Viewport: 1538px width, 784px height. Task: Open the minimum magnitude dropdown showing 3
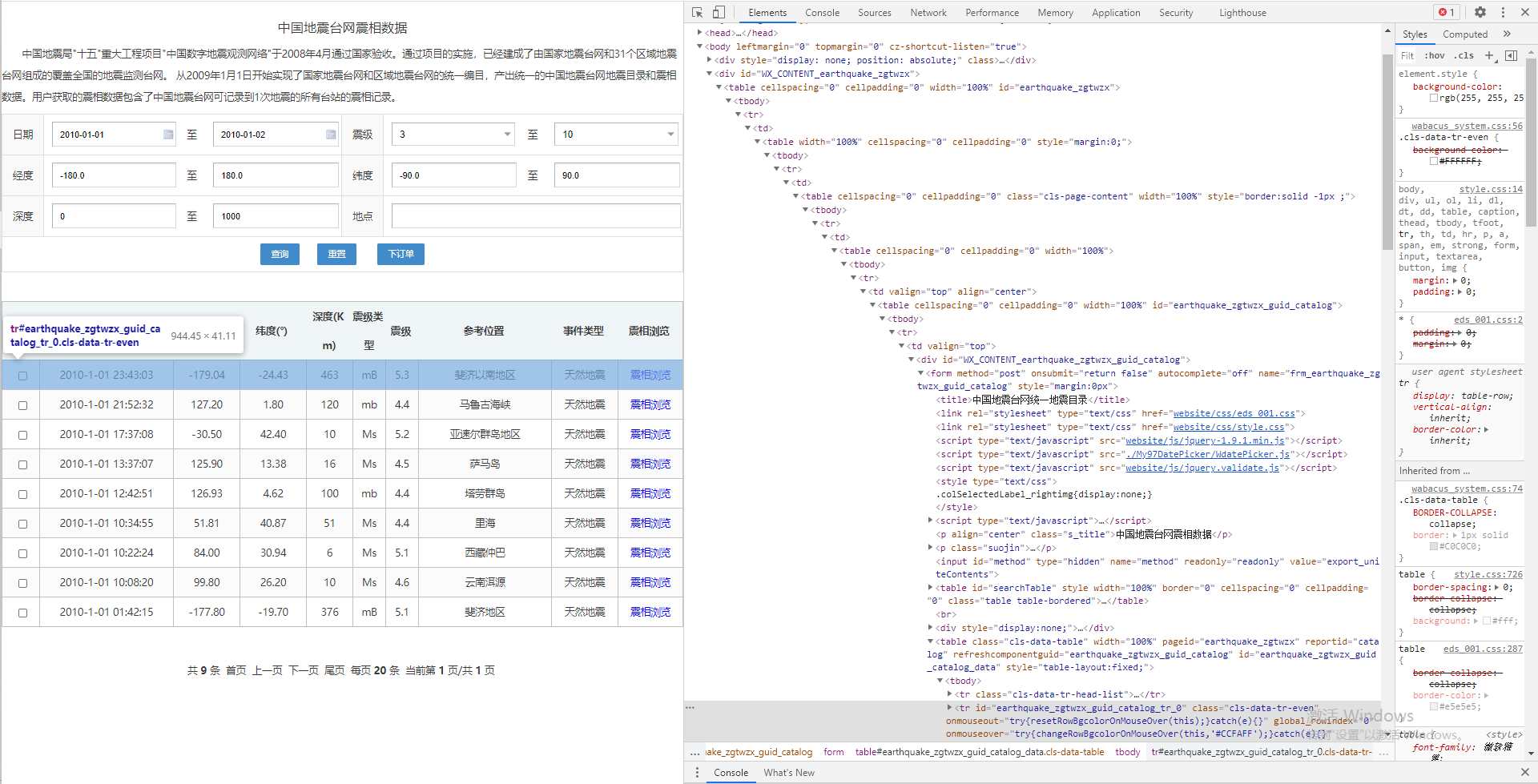(x=453, y=135)
